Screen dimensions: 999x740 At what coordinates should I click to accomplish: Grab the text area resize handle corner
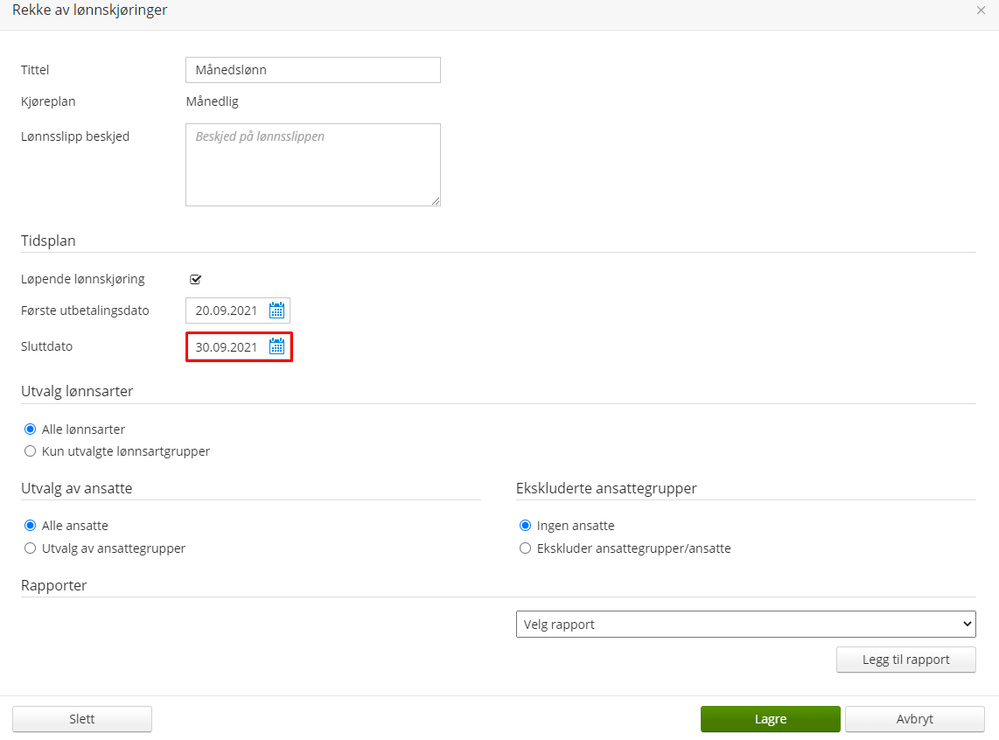coord(436,201)
